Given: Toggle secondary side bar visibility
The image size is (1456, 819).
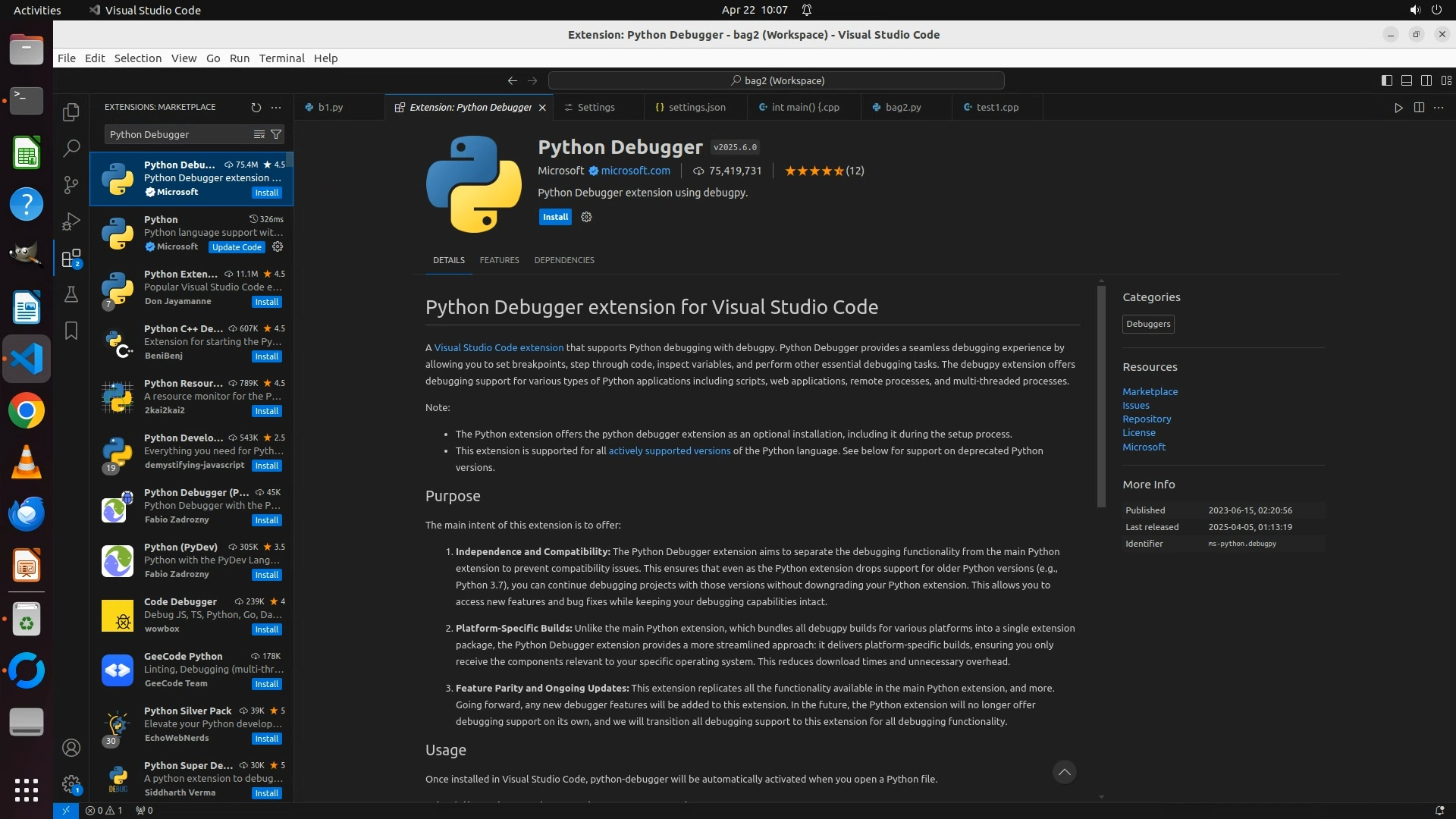Looking at the screenshot, I should pyautogui.click(x=1426, y=80).
